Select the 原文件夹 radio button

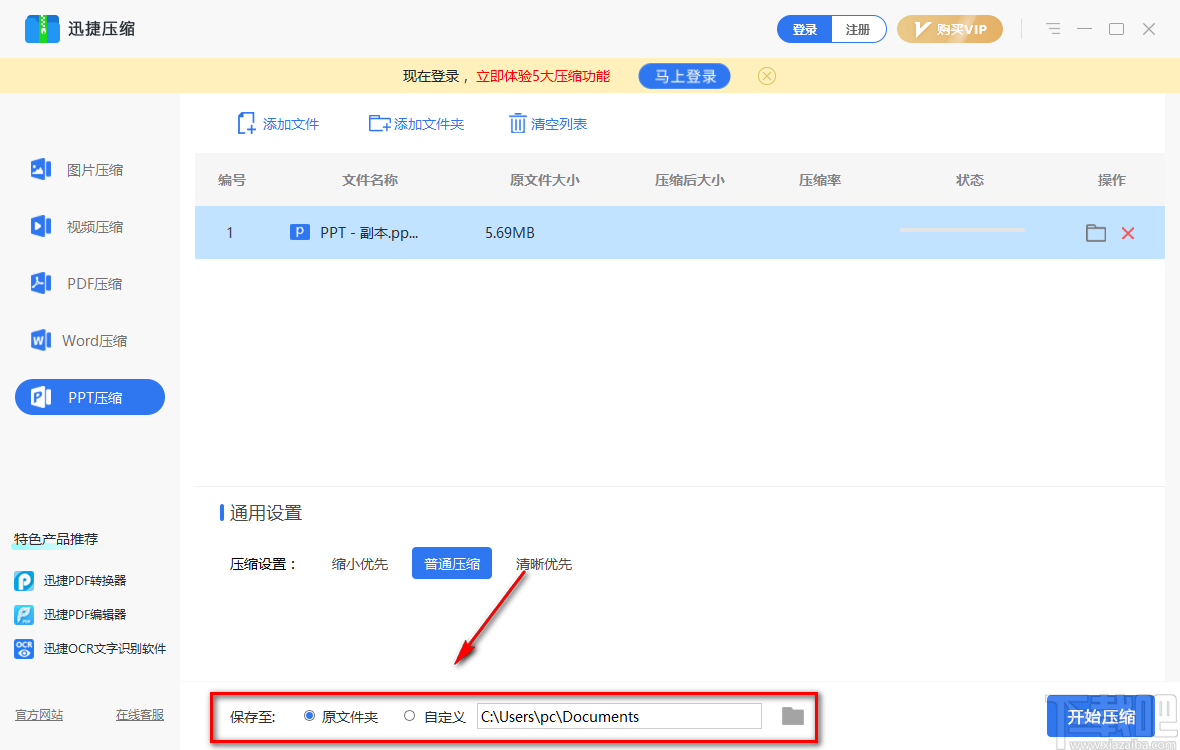[309, 715]
